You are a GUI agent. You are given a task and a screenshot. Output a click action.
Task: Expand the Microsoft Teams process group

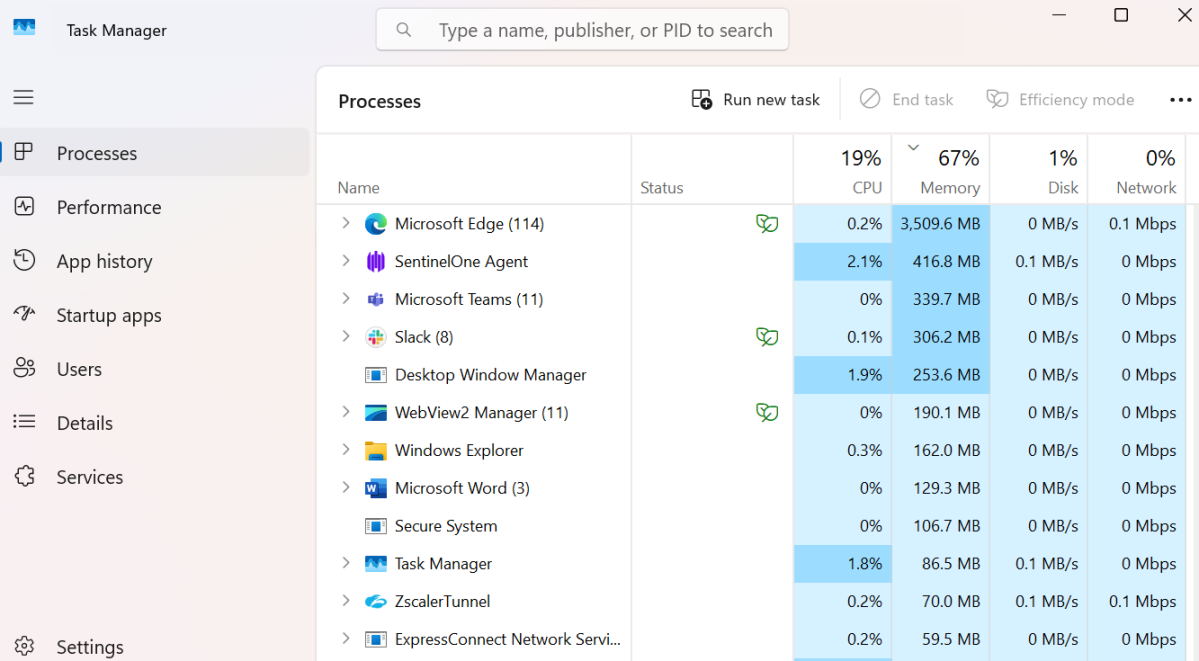[x=345, y=299]
